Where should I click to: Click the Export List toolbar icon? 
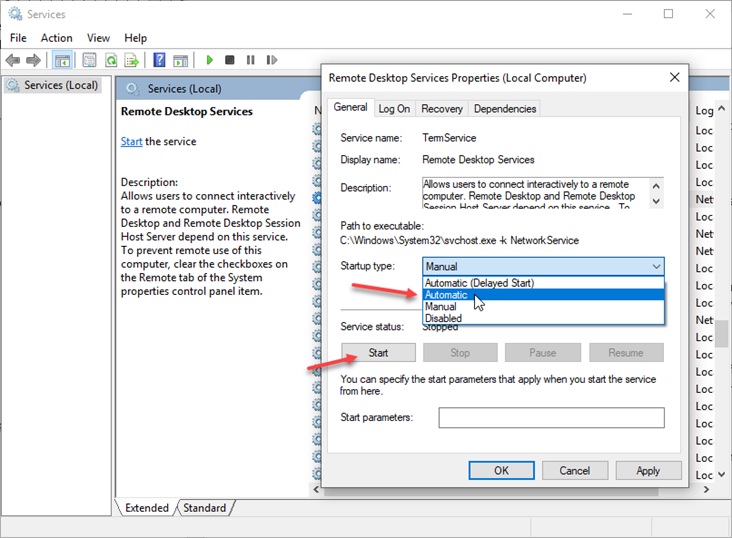click(129, 60)
